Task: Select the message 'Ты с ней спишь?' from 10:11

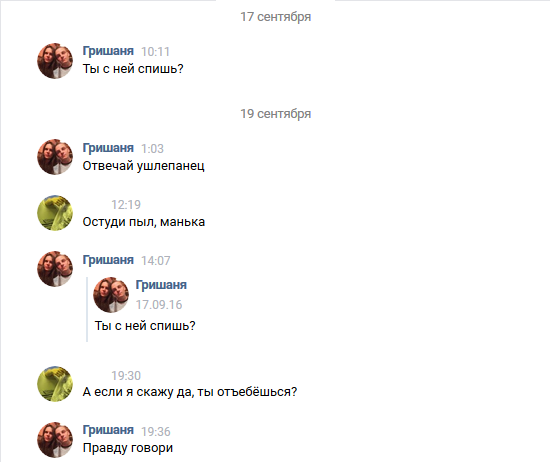Action: point(133,69)
